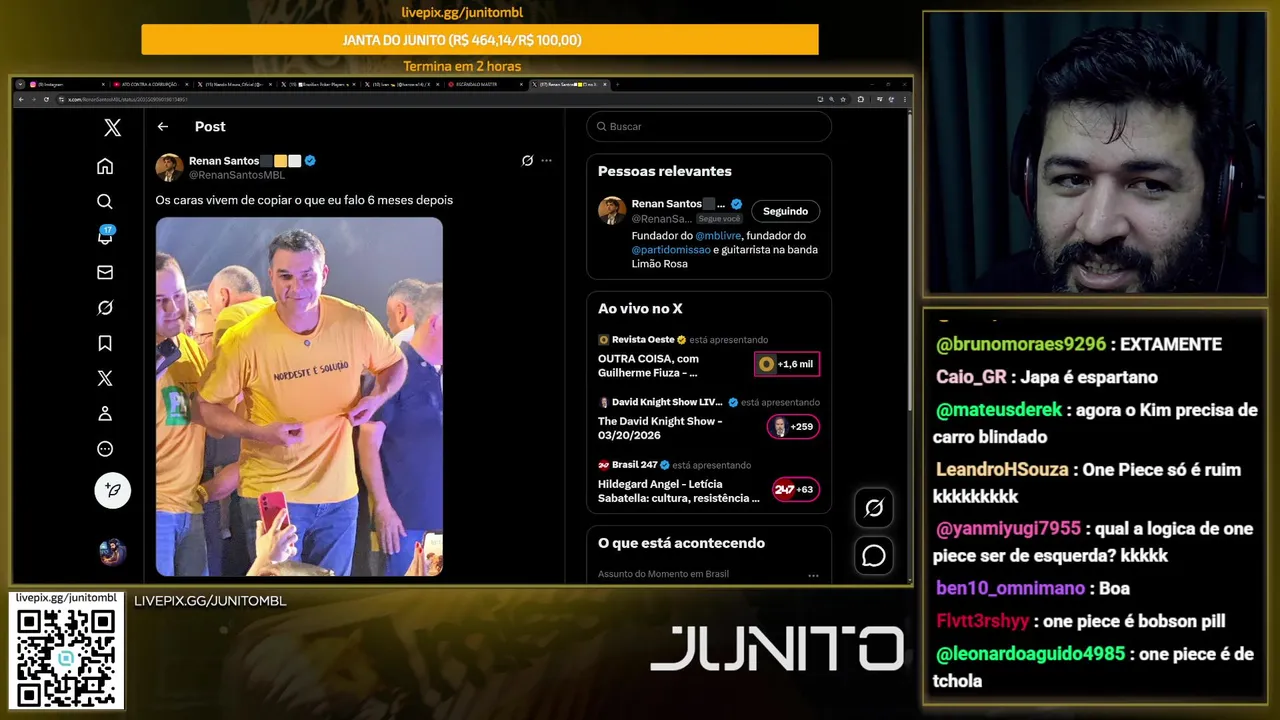The width and height of the screenshot is (1280, 720).
Task: Click the Seguindo button
Action: pos(785,211)
